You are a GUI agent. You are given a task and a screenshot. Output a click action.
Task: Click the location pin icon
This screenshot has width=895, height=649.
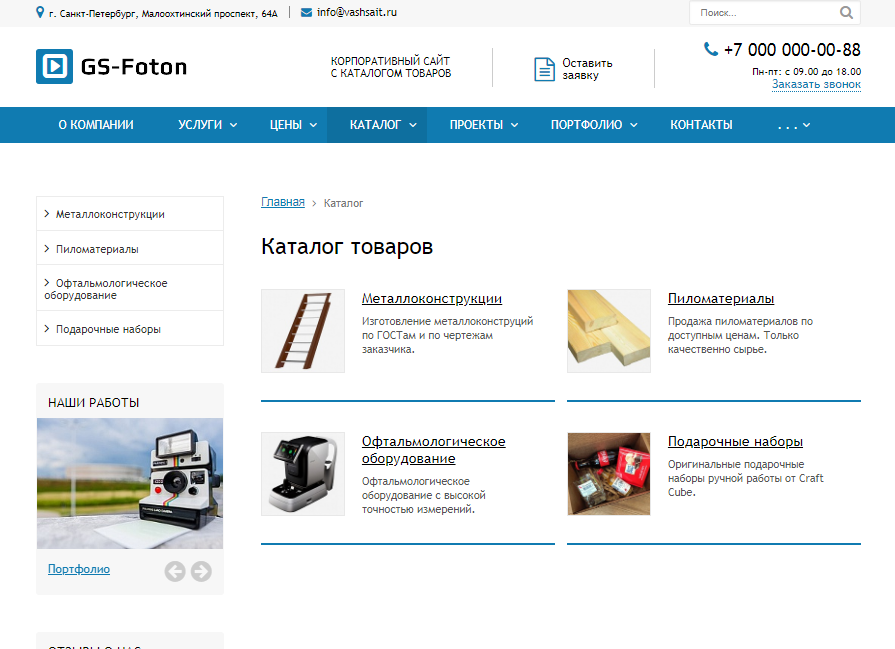[x=40, y=12]
